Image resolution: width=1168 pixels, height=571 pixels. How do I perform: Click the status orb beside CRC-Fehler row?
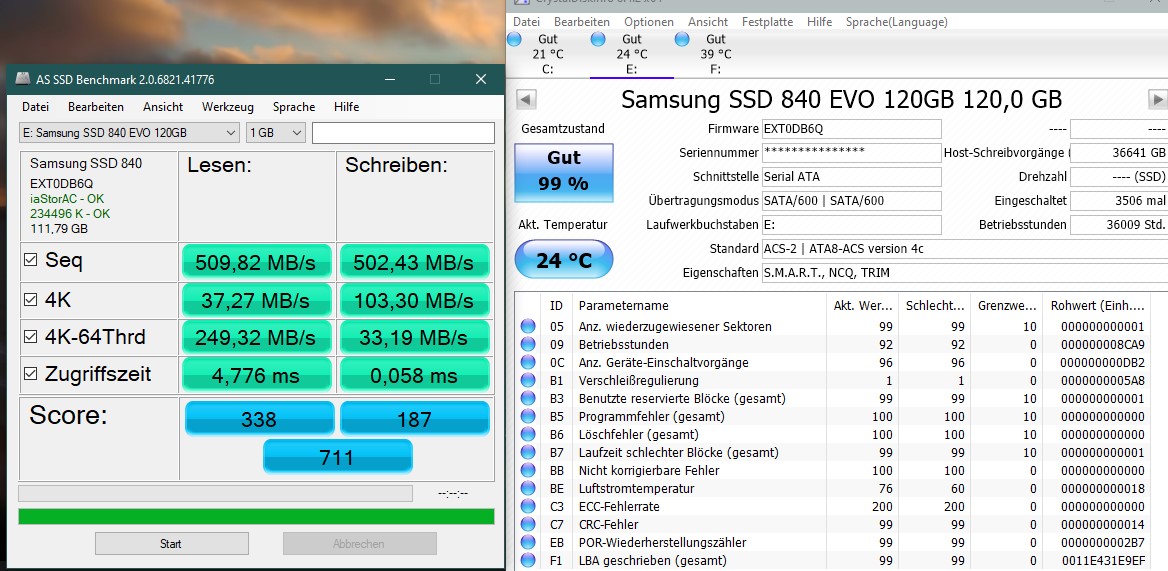528,524
